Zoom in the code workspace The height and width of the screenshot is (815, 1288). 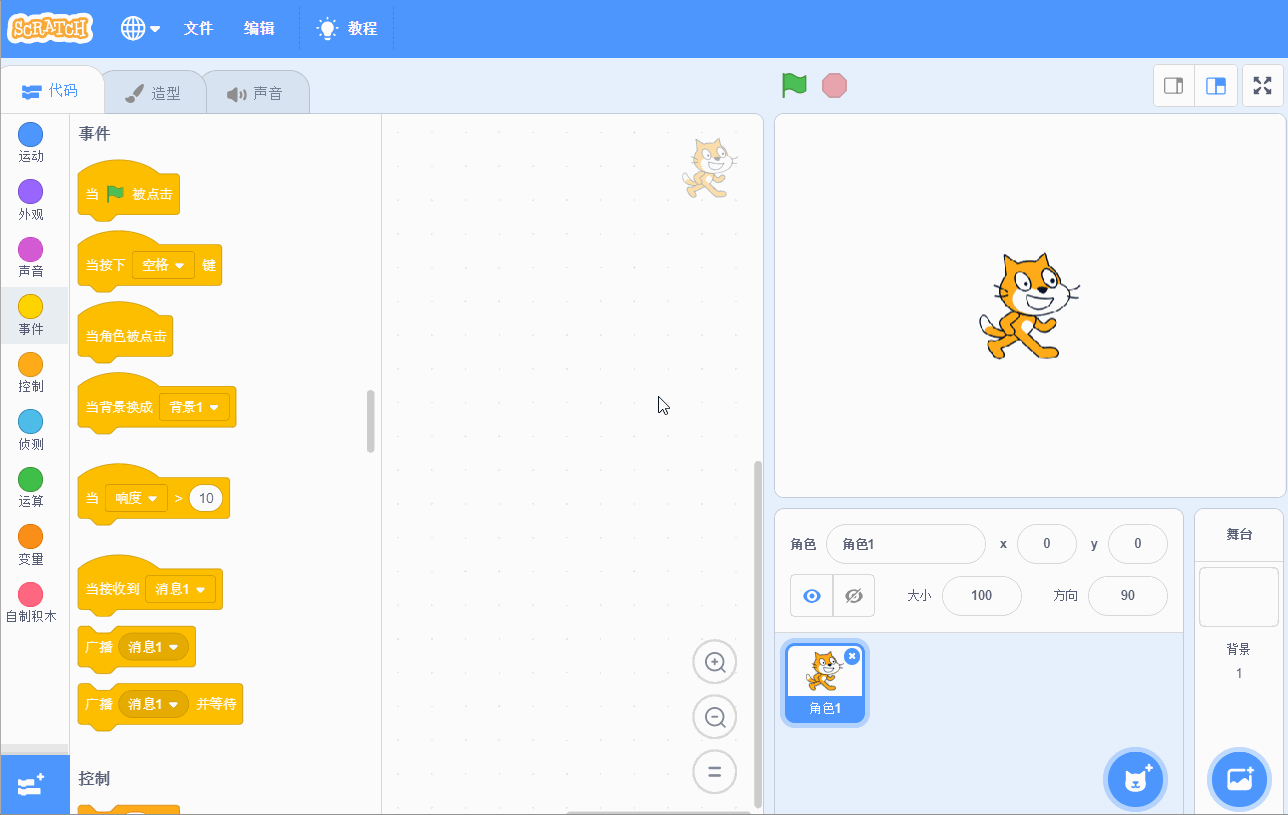coord(715,662)
